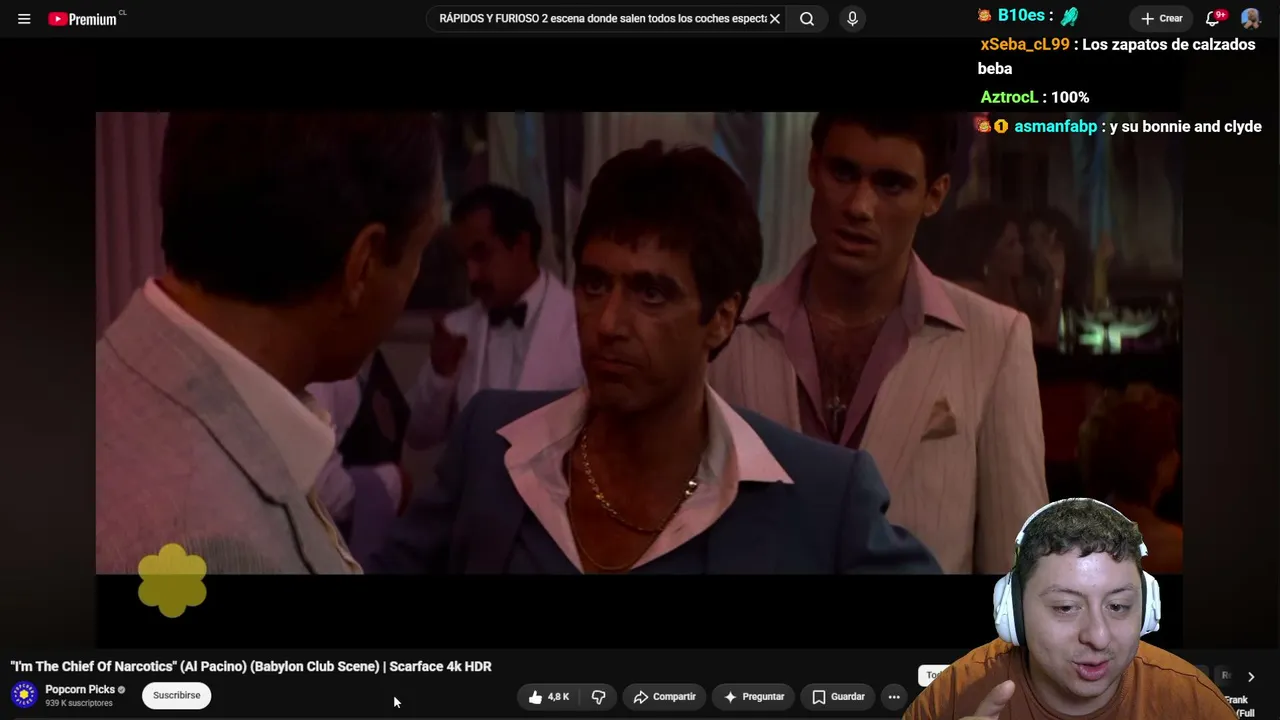Show next filter chips with right chevron

point(1250,677)
